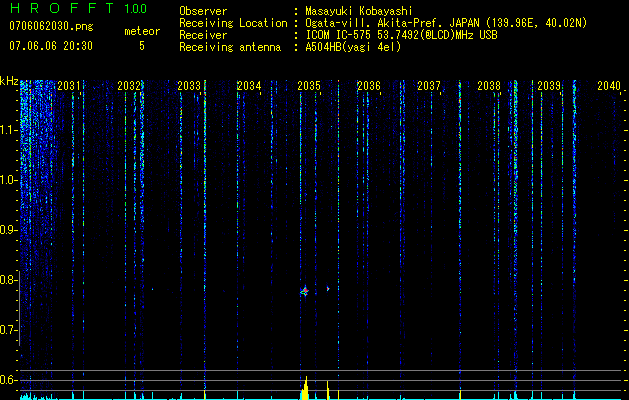
Task: Click the 2037 time marker
Action: (428, 85)
